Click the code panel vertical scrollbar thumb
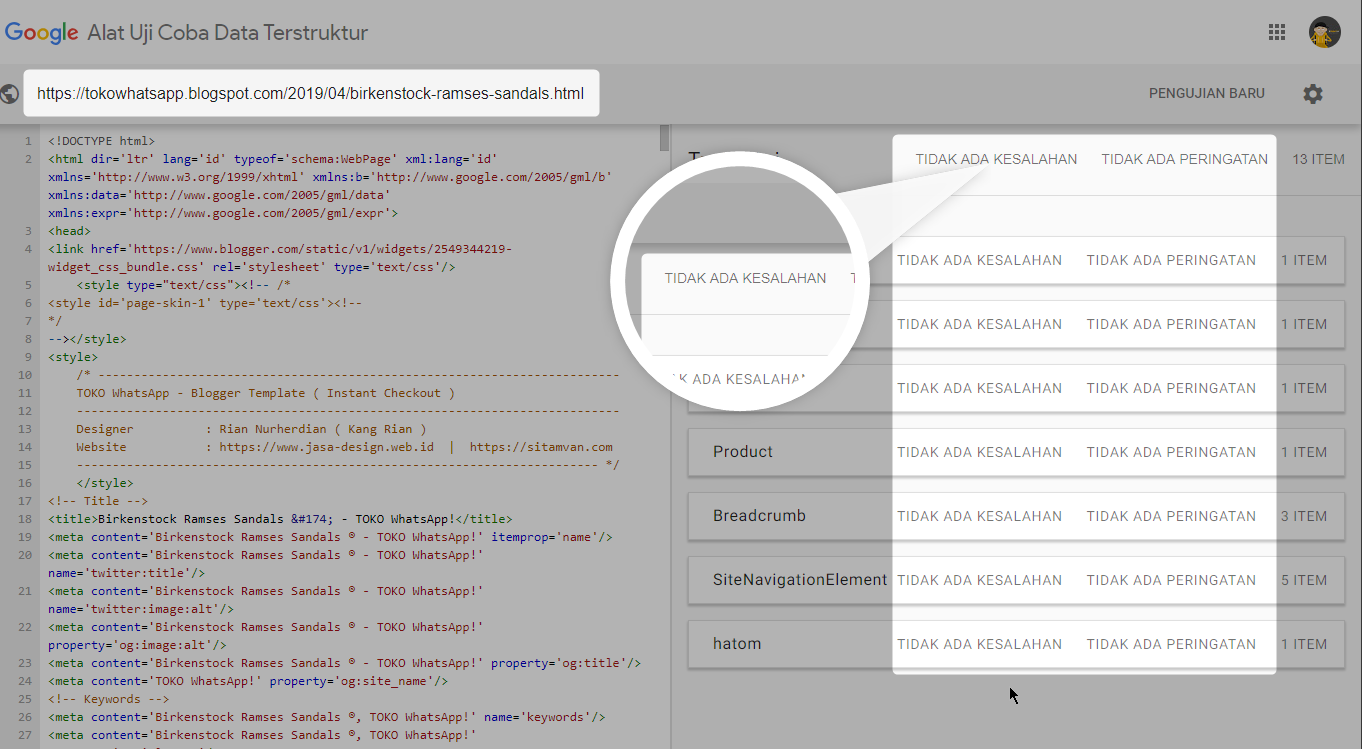 (x=664, y=137)
